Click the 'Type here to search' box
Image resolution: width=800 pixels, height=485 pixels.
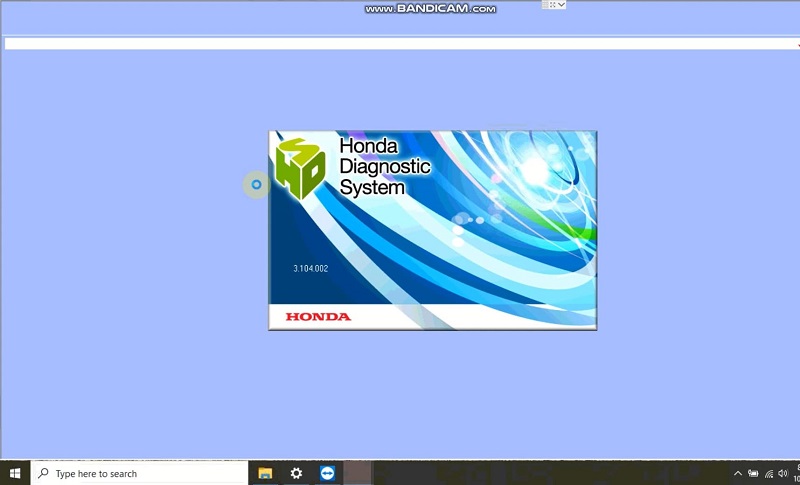click(140, 473)
